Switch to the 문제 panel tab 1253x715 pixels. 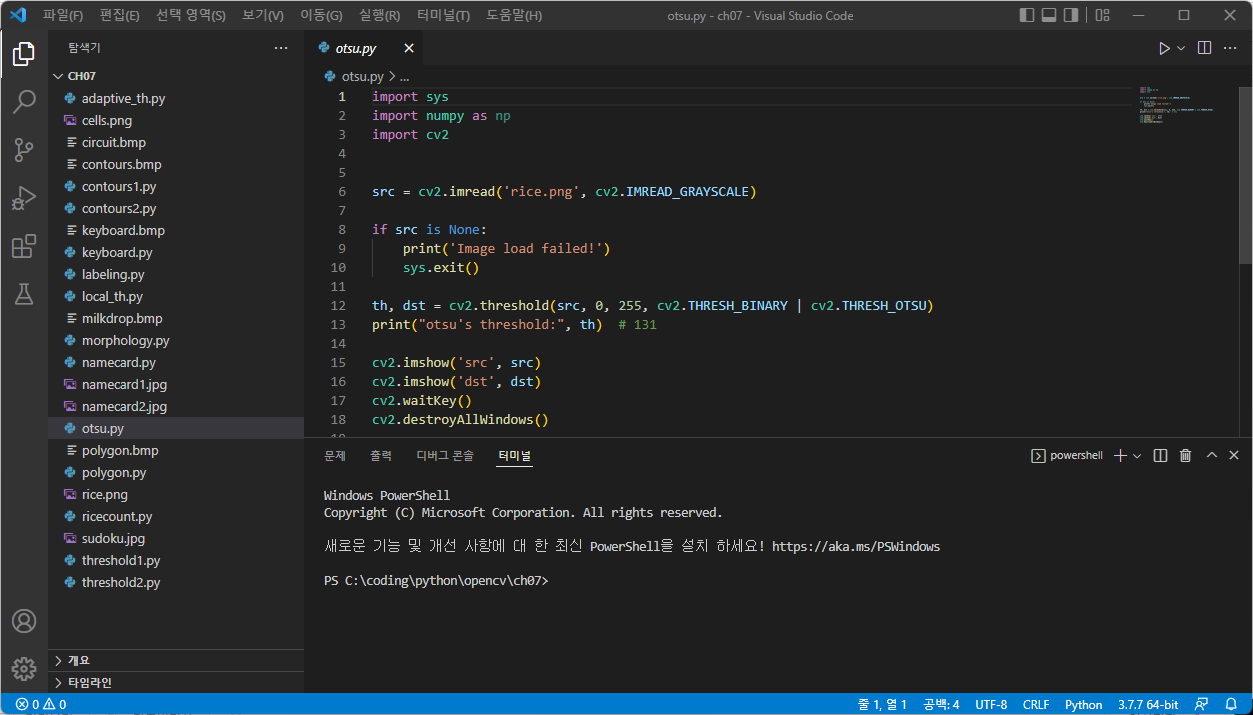[335, 455]
